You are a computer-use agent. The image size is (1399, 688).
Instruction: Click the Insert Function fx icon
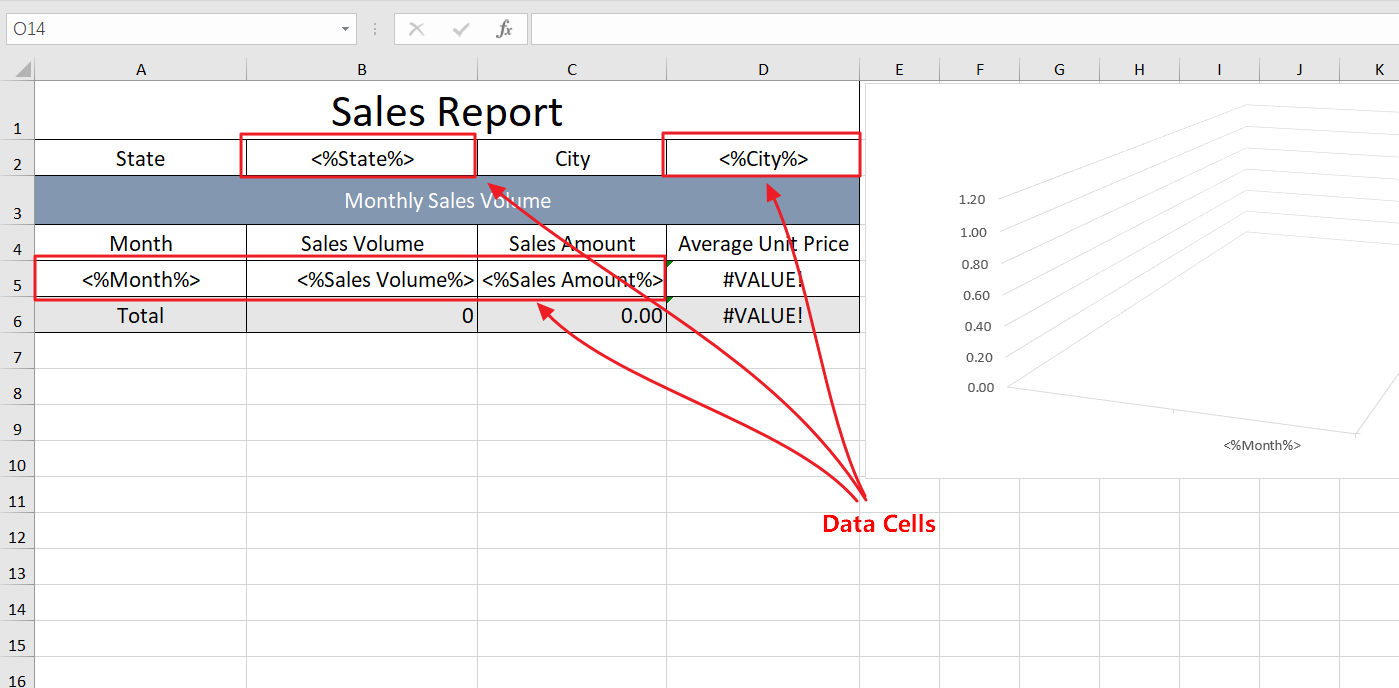tap(505, 29)
